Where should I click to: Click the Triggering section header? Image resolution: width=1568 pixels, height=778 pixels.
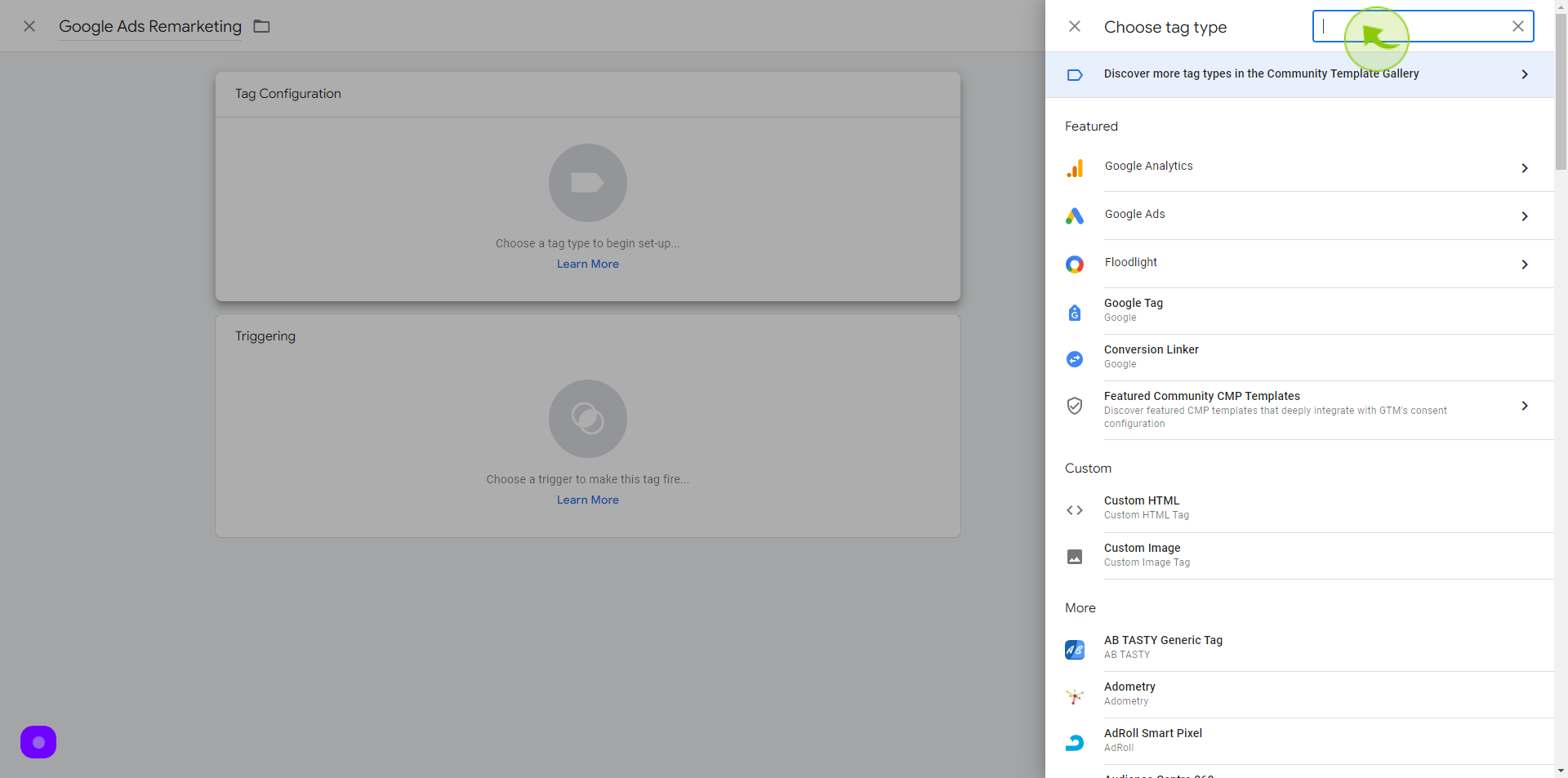[x=265, y=336]
